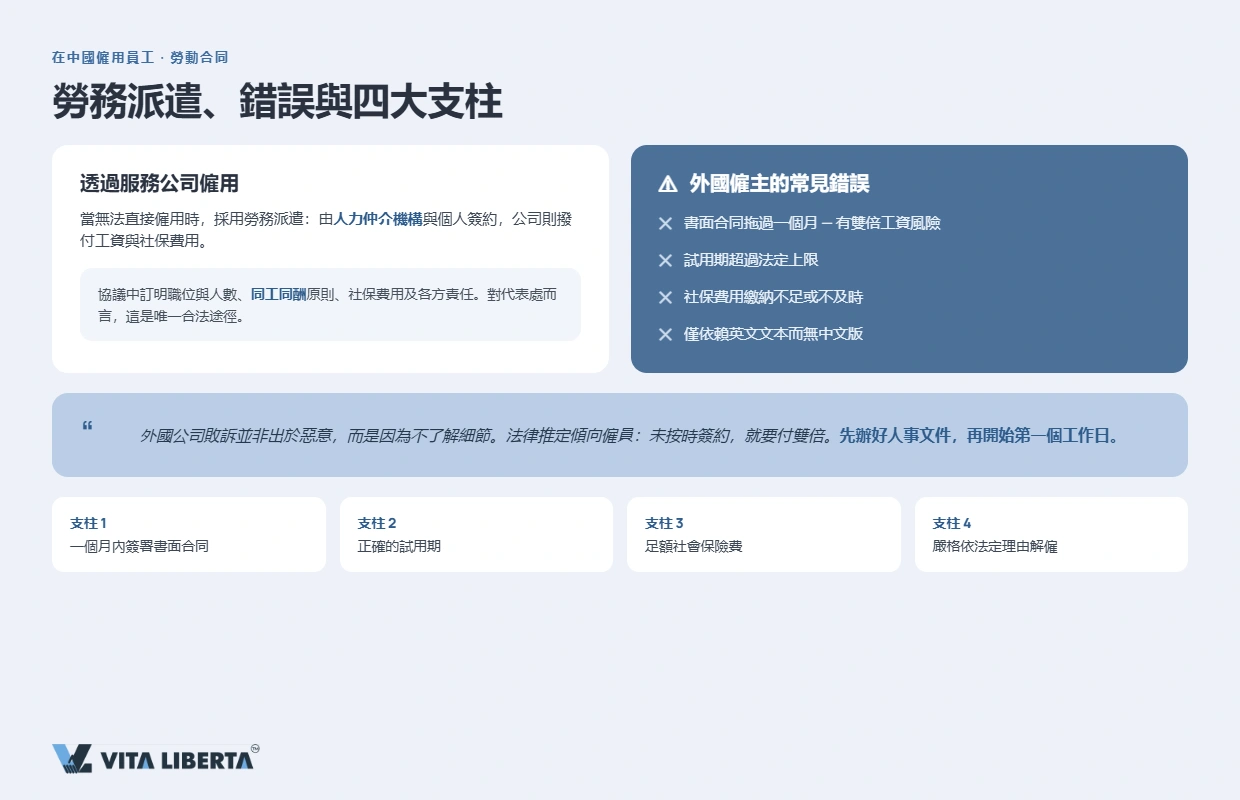Click the X icon beside 試用期超過法定上限
Viewport: 1240px width, 800px height.
665,261
